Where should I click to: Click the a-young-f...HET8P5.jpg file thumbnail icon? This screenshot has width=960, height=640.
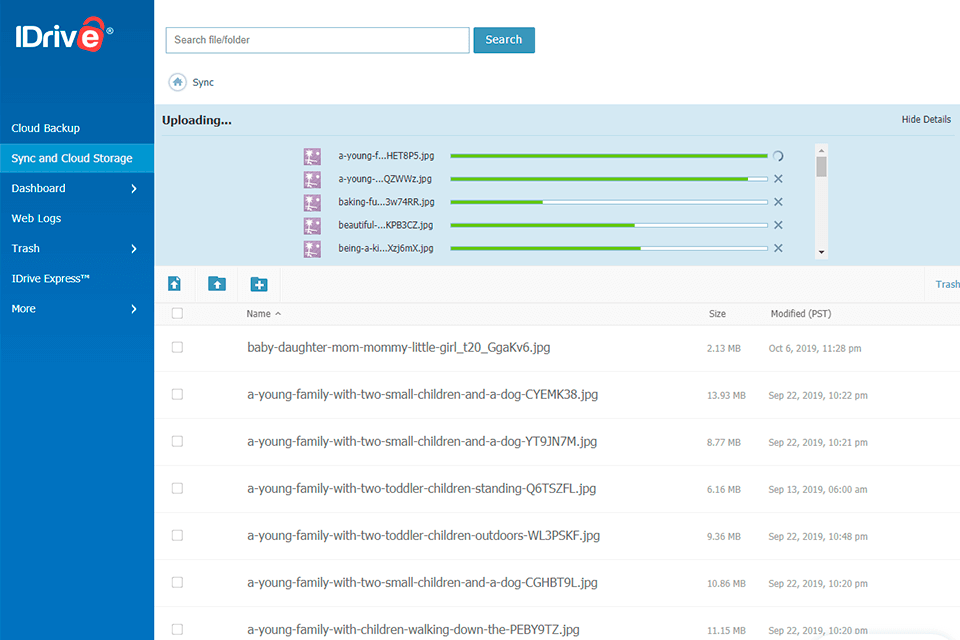tap(312, 156)
